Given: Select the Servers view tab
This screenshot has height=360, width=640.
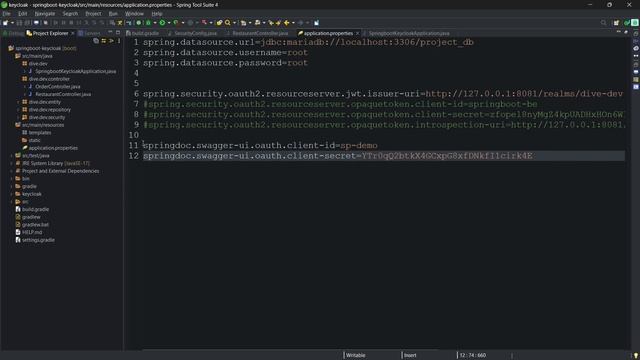Looking at the screenshot, I should pos(90,33).
